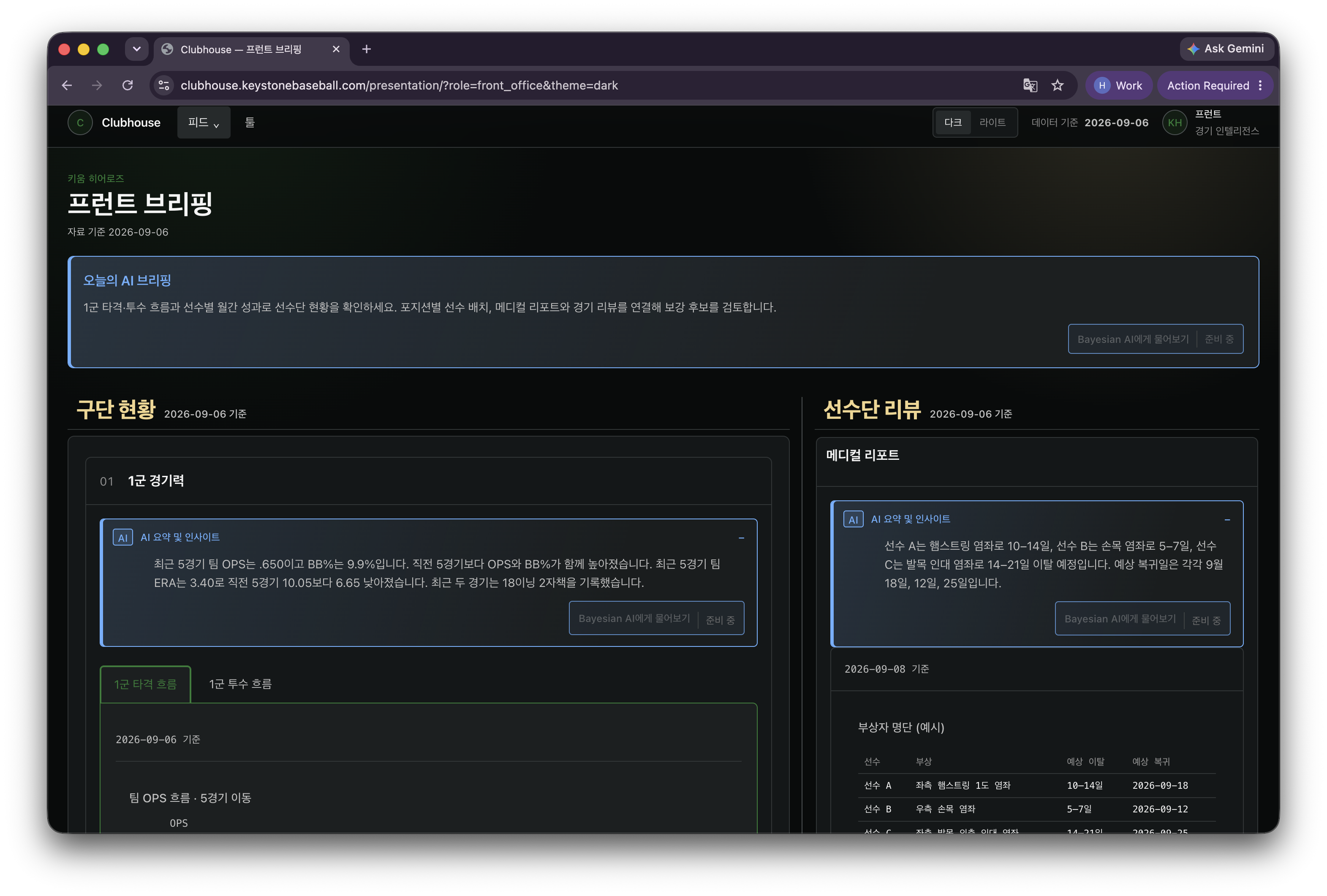1327x896 pixels.
Task: Click the 키움 히어로즈 team label
Action: (x=96, y=179)
